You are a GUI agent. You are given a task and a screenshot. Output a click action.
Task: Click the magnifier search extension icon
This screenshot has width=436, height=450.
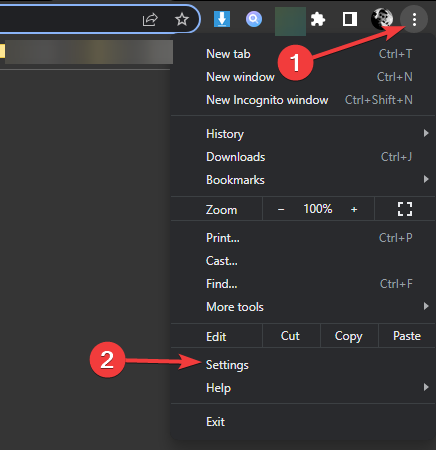(254, 19)
